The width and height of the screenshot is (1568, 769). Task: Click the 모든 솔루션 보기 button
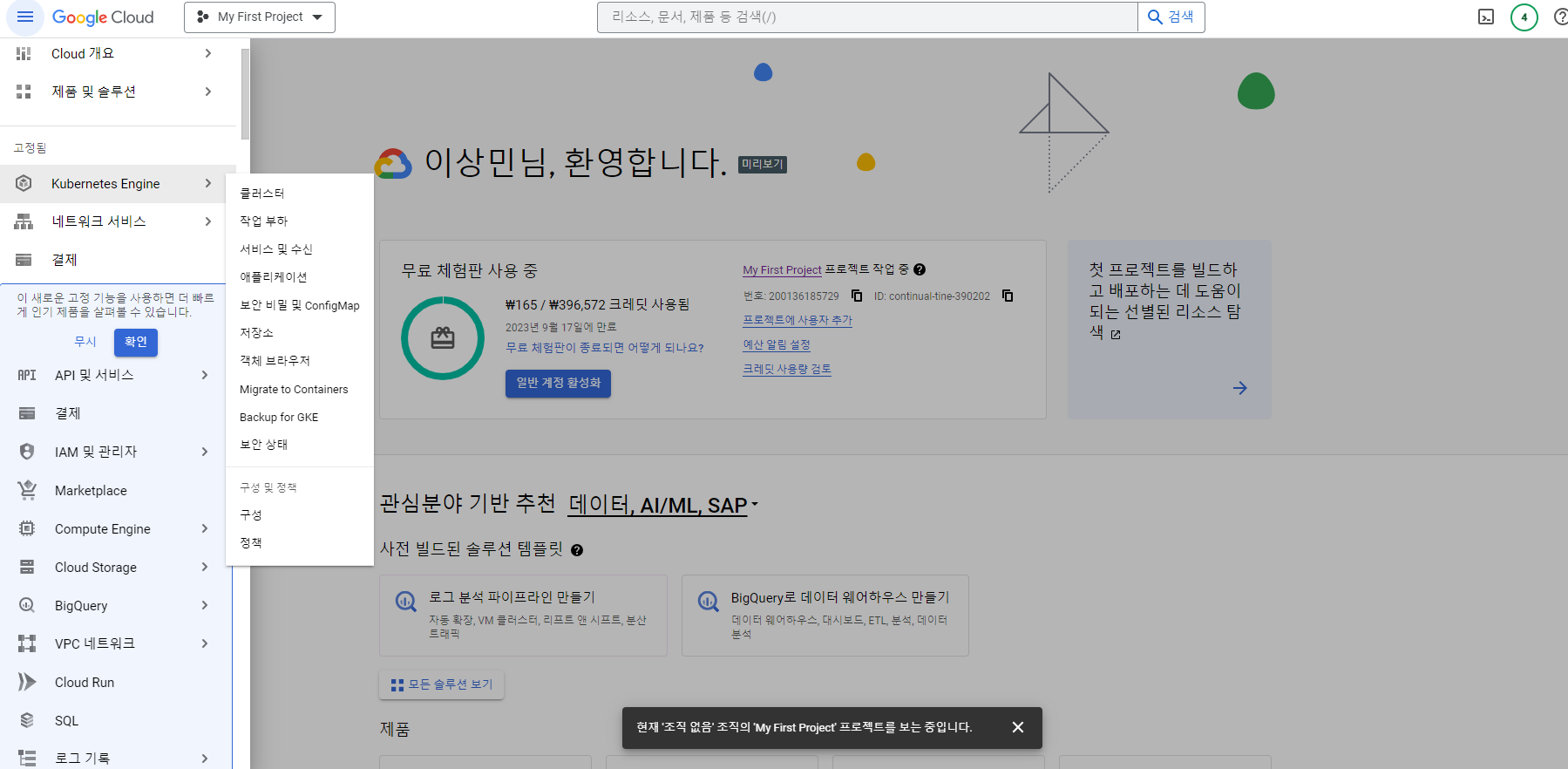pos(442,684)
